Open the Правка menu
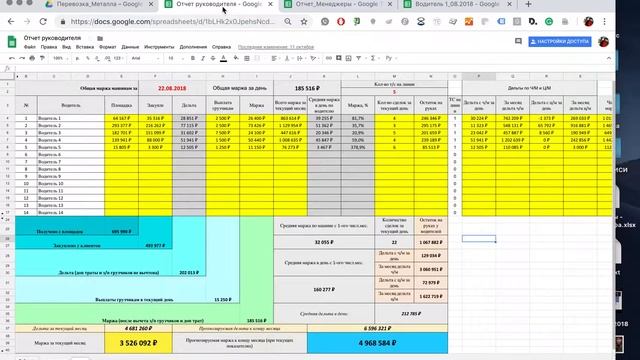 [x=49, y=47]
